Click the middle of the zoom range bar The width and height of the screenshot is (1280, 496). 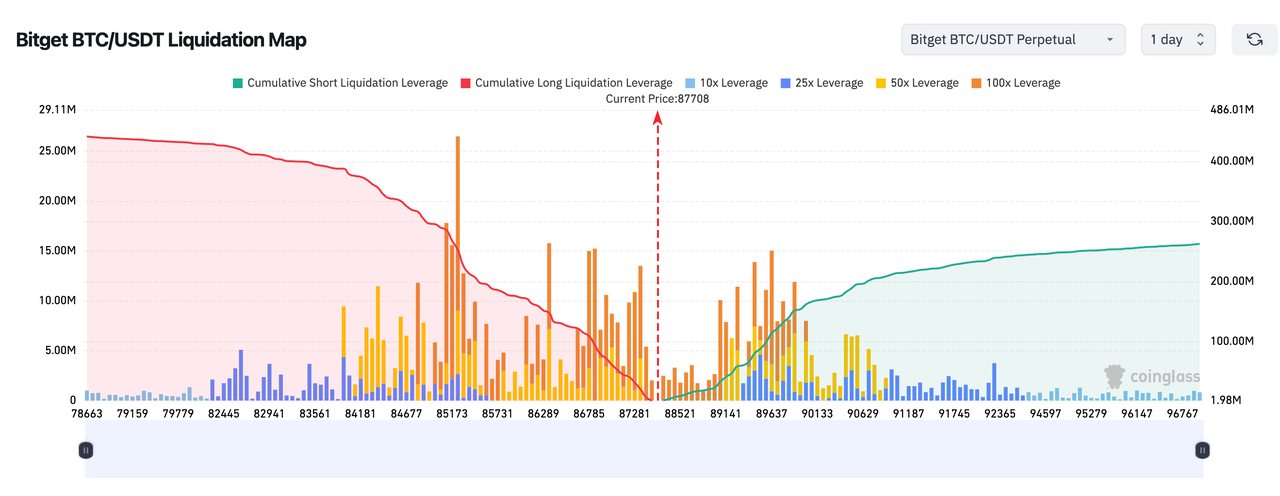click(644, 450)
